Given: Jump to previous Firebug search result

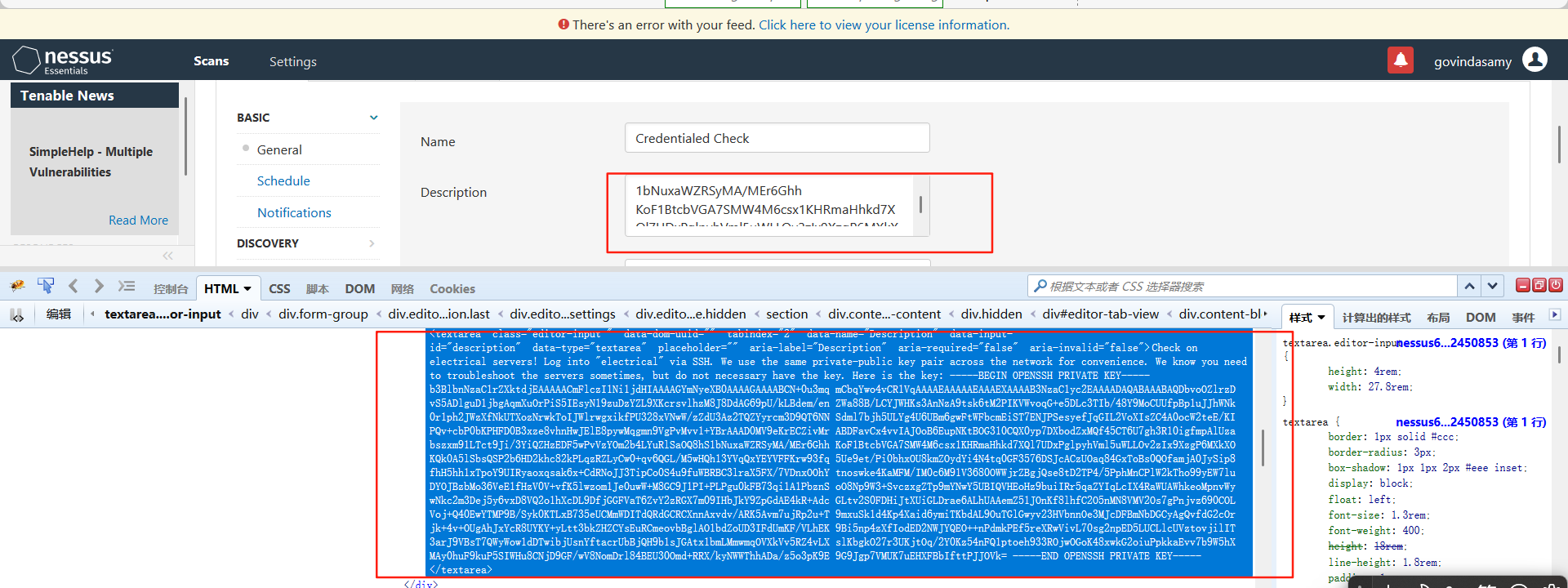Looking at the screenshot, I should [x=1469, y=286].
